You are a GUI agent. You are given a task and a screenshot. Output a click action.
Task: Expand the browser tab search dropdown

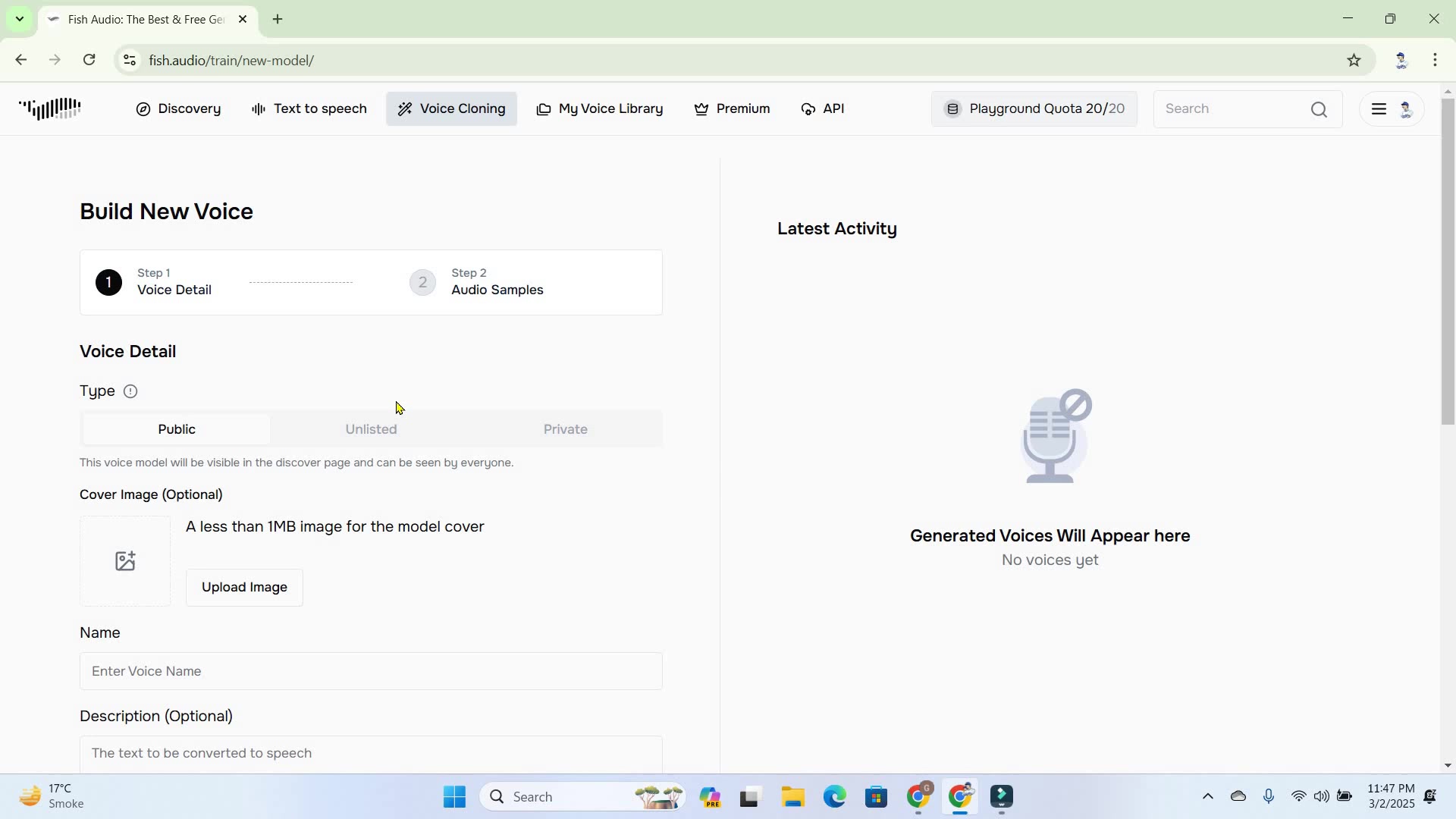[x=20, y=19]
